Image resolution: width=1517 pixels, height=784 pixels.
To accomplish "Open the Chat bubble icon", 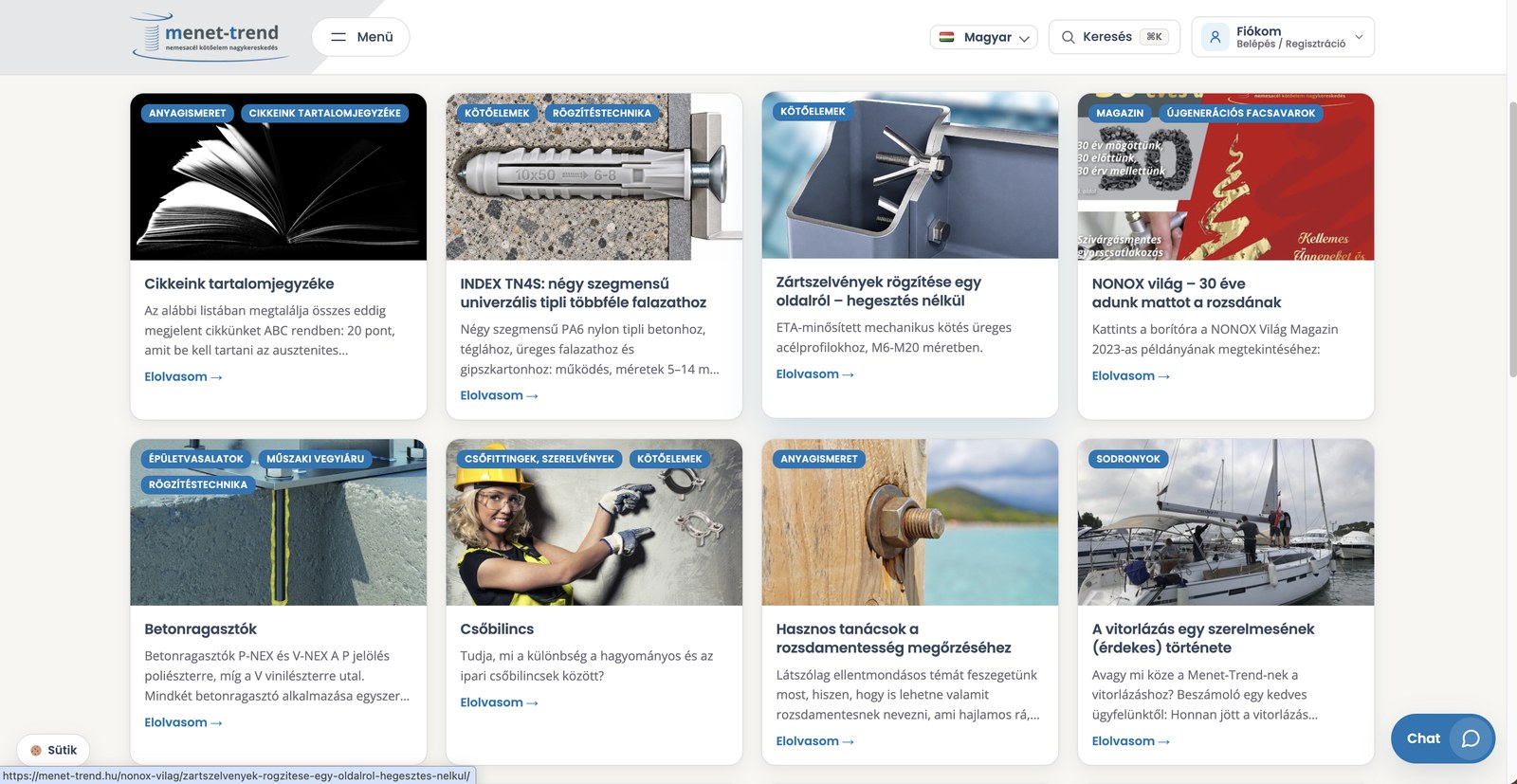I will (x=1471, y=738).
